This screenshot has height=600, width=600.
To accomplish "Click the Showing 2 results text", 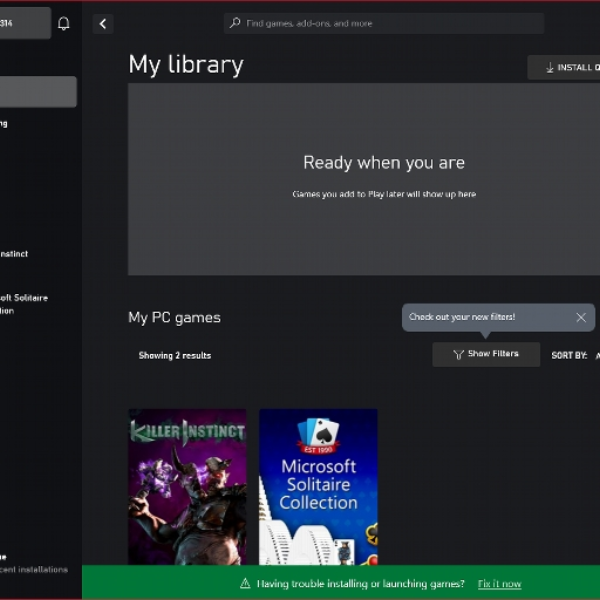I will (x=175, y=356).
